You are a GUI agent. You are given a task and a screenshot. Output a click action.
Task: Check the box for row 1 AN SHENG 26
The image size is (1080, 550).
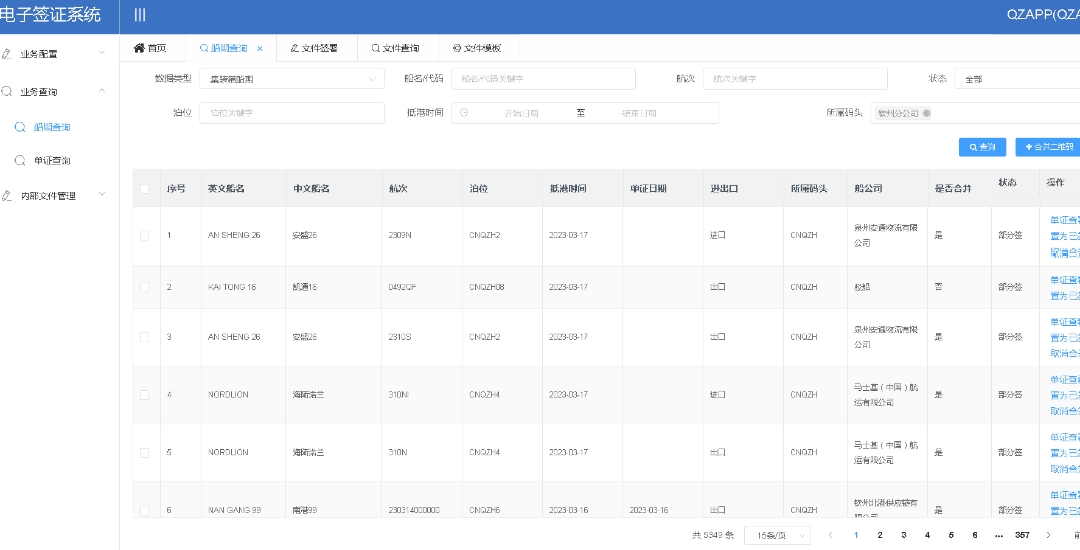pos(145,235)
